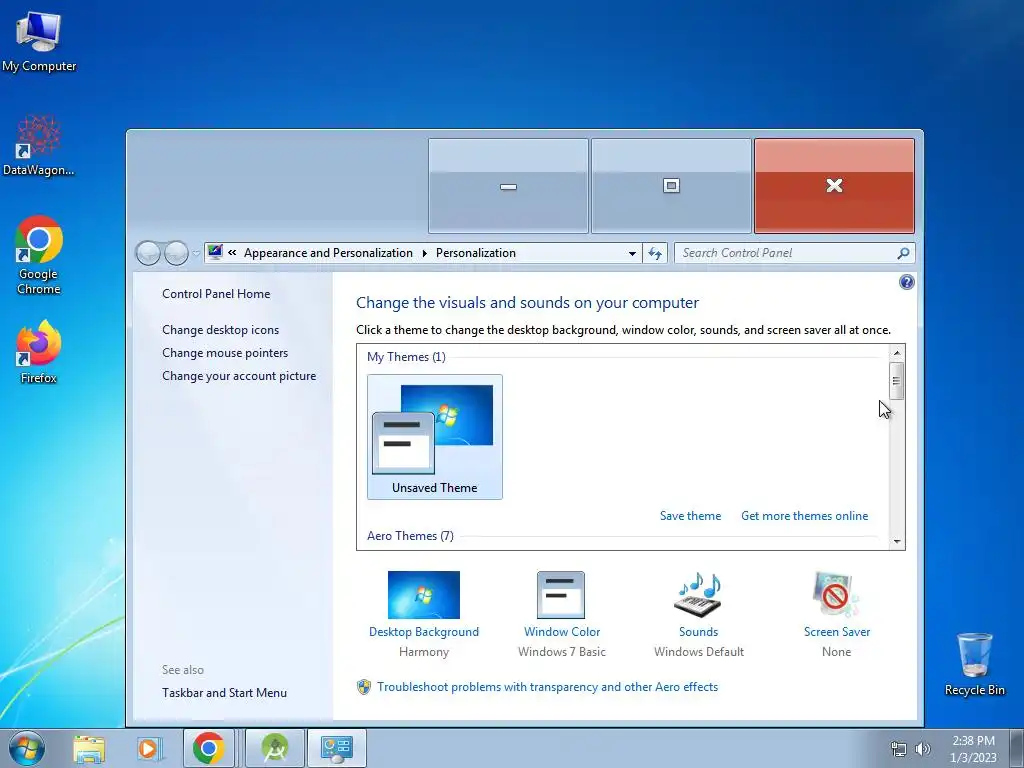This screenshot has width=1024, height=768.
Task: Click the Save theme link
Action: 690,516
